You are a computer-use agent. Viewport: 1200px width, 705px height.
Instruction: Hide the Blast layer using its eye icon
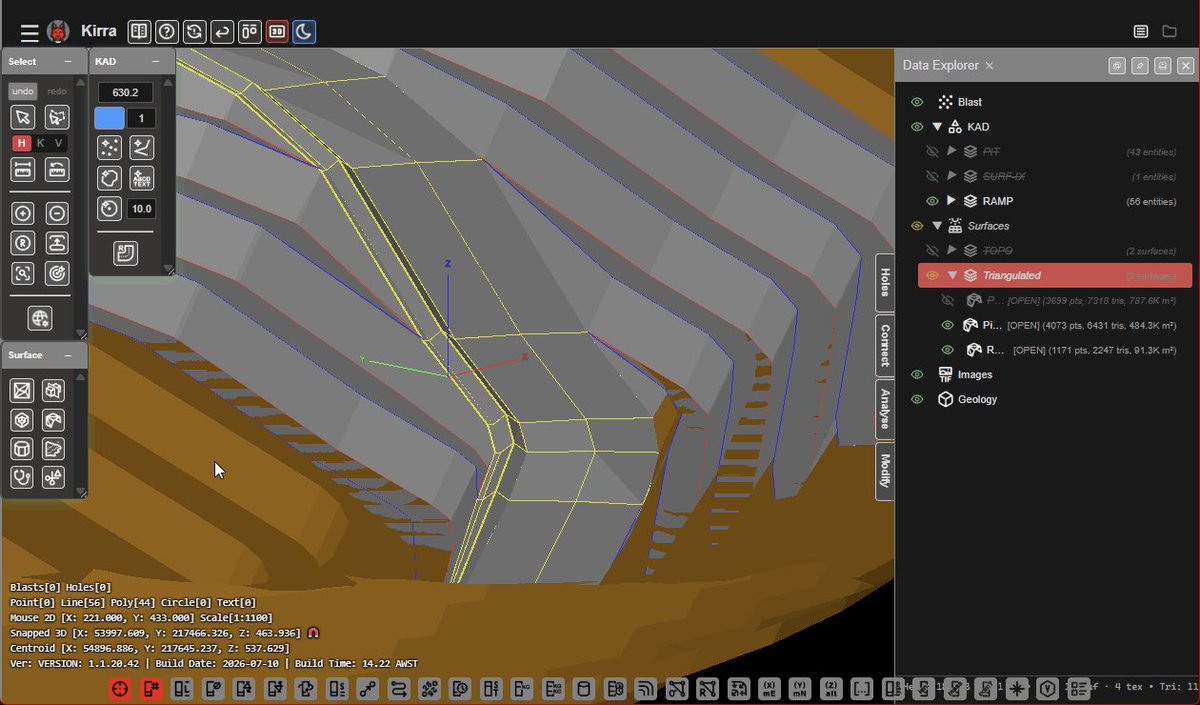(916, 102)
